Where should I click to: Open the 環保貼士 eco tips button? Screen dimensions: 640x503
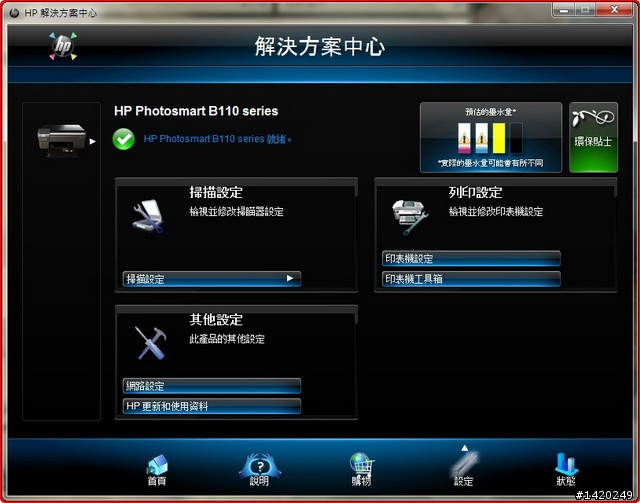click(x=593, y=137)
